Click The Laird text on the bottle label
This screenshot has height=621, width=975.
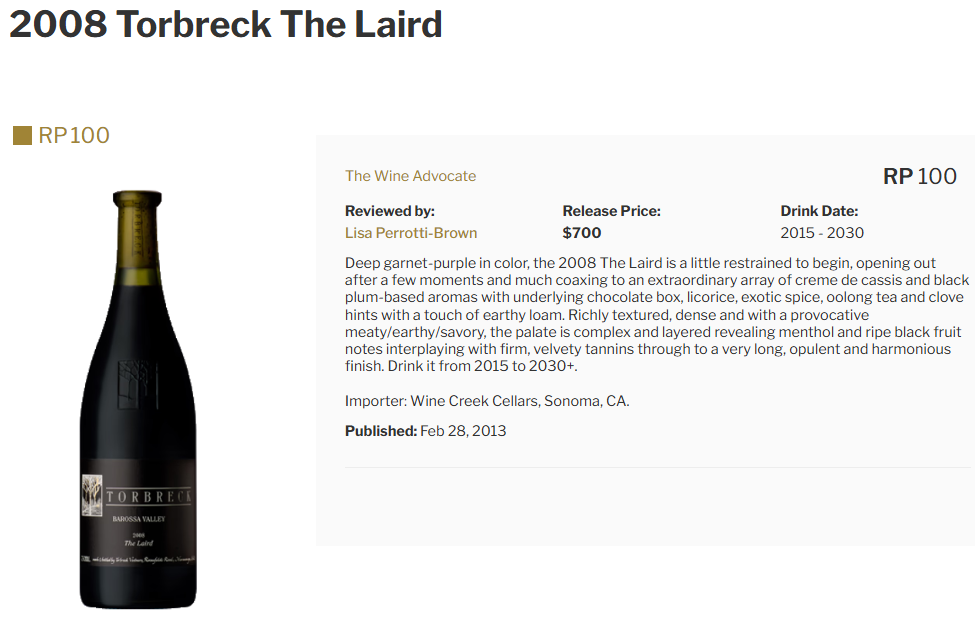click(x=138, y=543)
